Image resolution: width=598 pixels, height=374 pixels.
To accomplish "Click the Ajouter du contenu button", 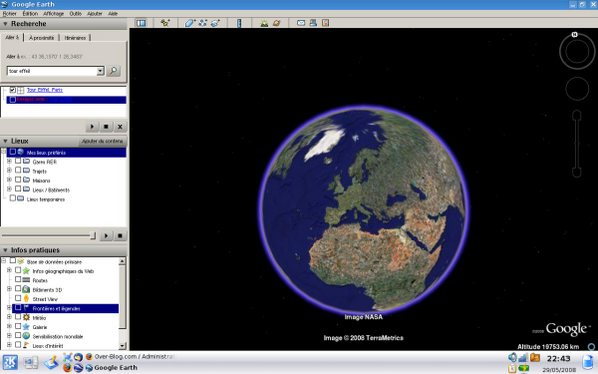I will (x=102, y=141).
